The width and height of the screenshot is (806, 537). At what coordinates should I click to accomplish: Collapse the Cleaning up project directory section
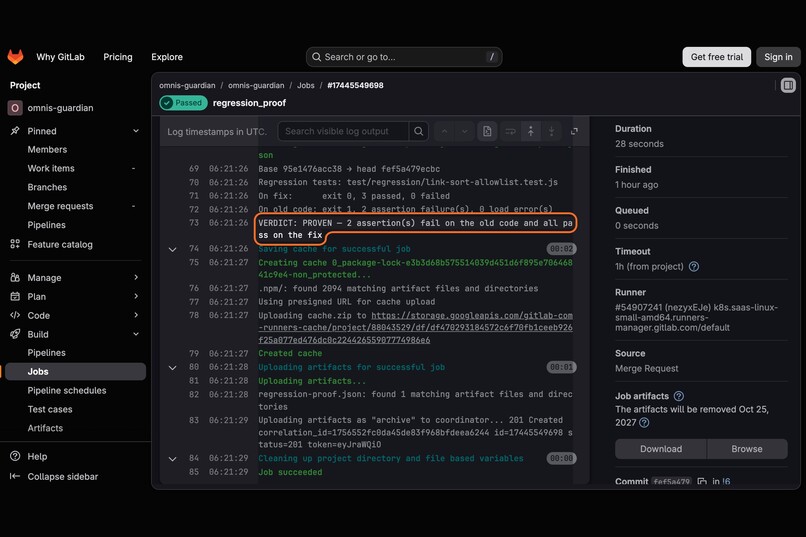click(x=173, y=458)
